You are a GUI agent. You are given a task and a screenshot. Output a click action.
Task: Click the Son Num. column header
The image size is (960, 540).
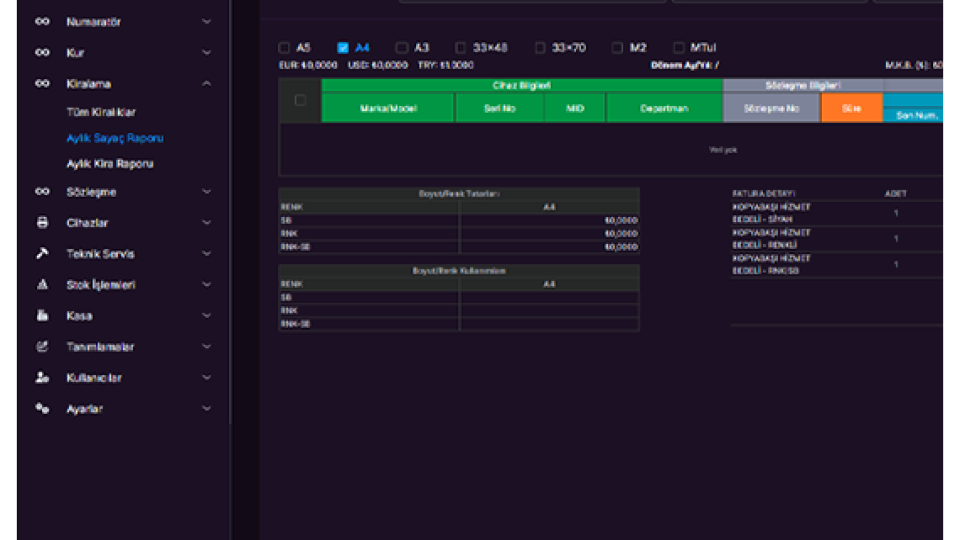pos(913,115)
